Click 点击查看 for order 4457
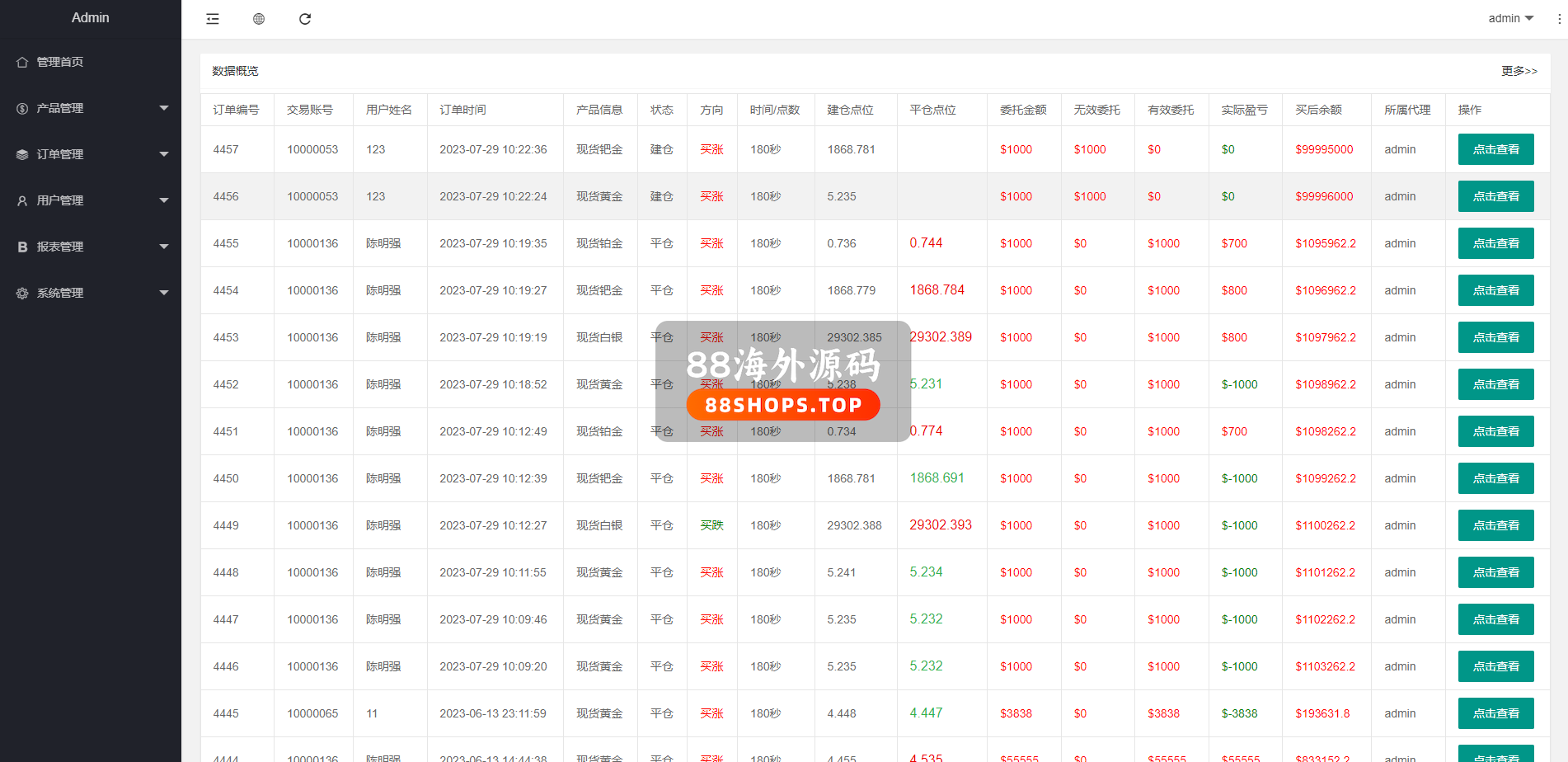The image size is (1568, 762). pyautogui.click(x=1495, y=149)
